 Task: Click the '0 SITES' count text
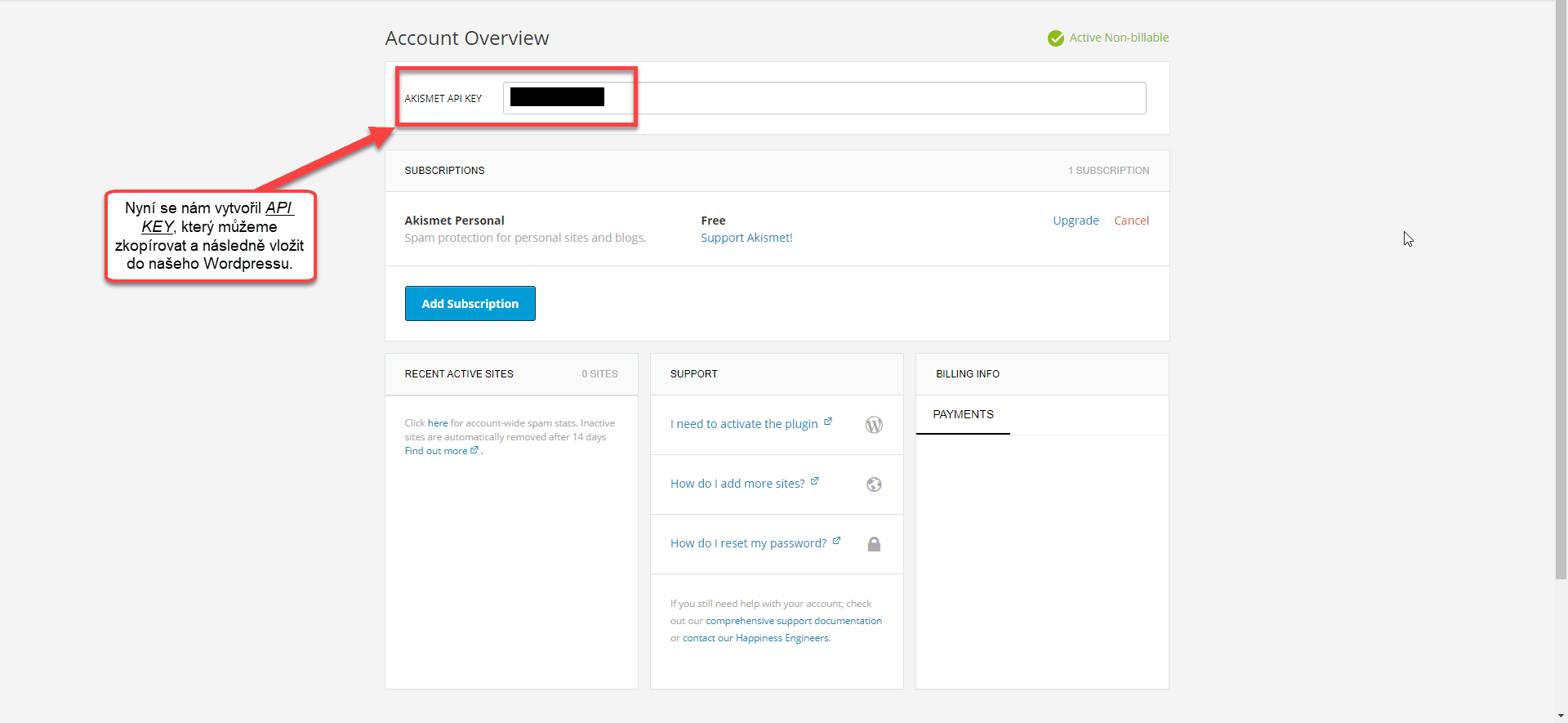pos(599,374)
